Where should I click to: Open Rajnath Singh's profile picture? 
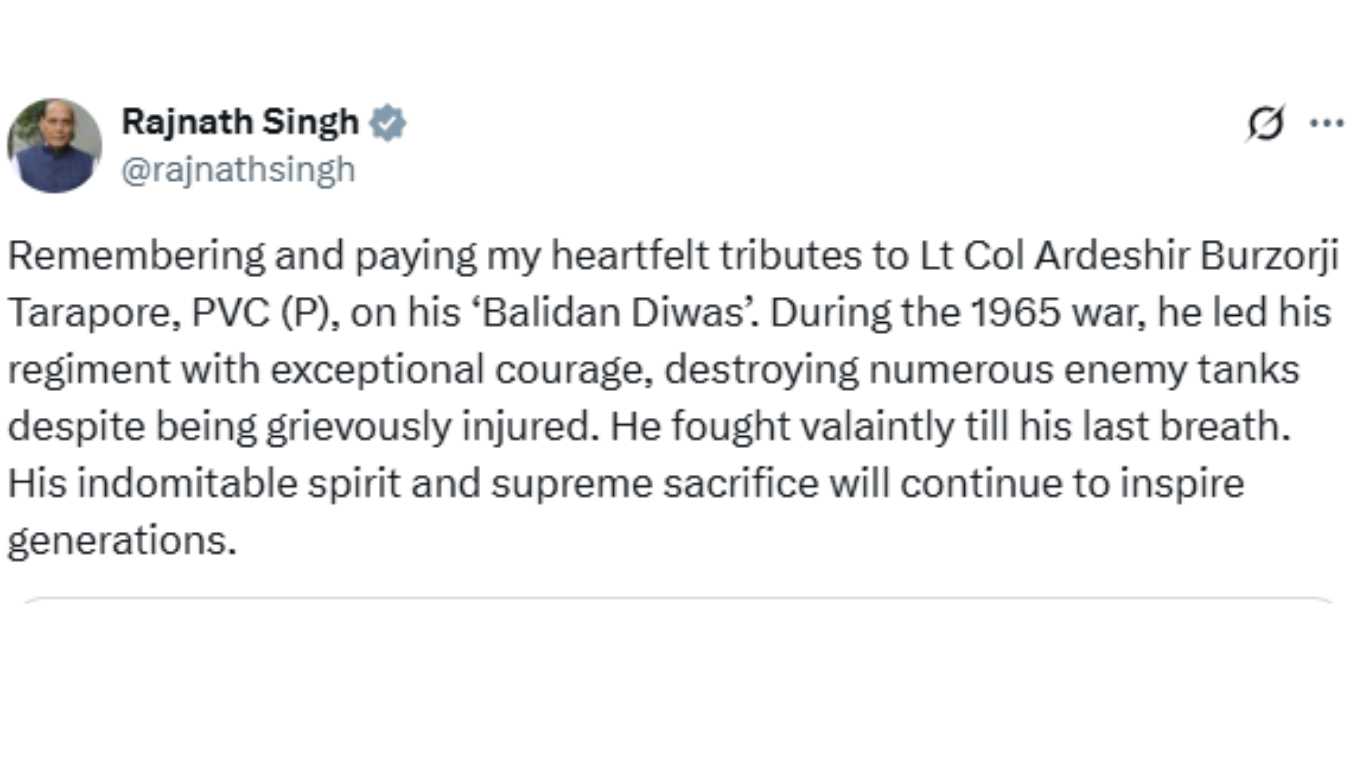click(x=54, y=146)
